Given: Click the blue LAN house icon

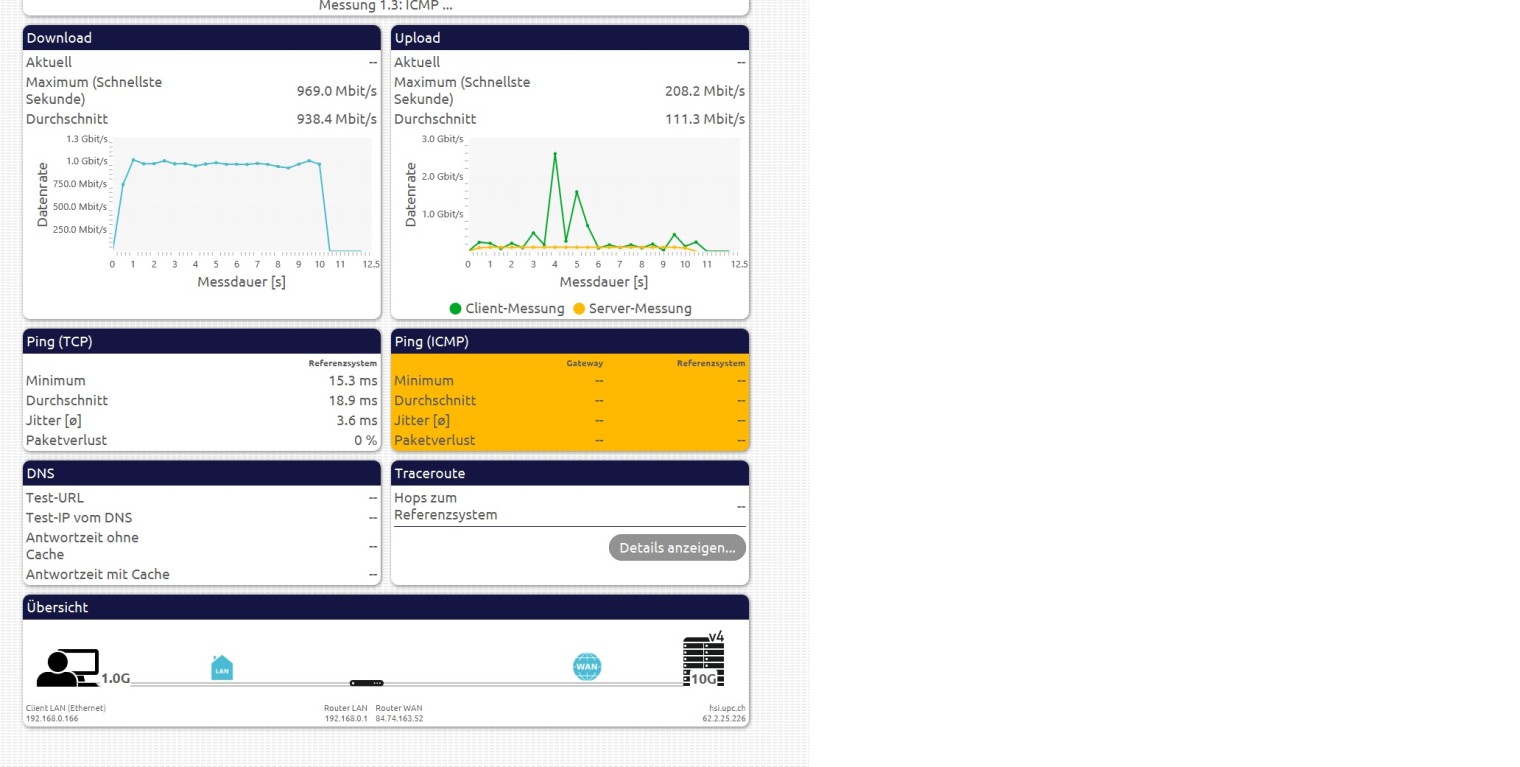Looking at the screenshot, I should tap(222, 667).
